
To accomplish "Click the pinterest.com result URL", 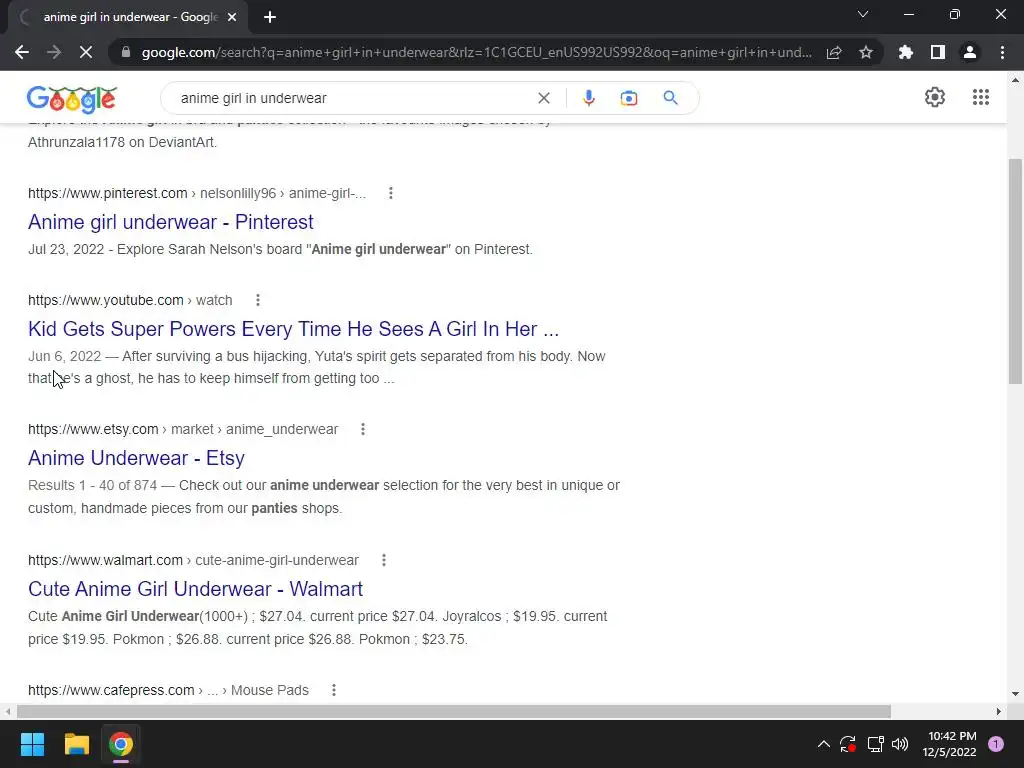I will [x=197, y=193].
